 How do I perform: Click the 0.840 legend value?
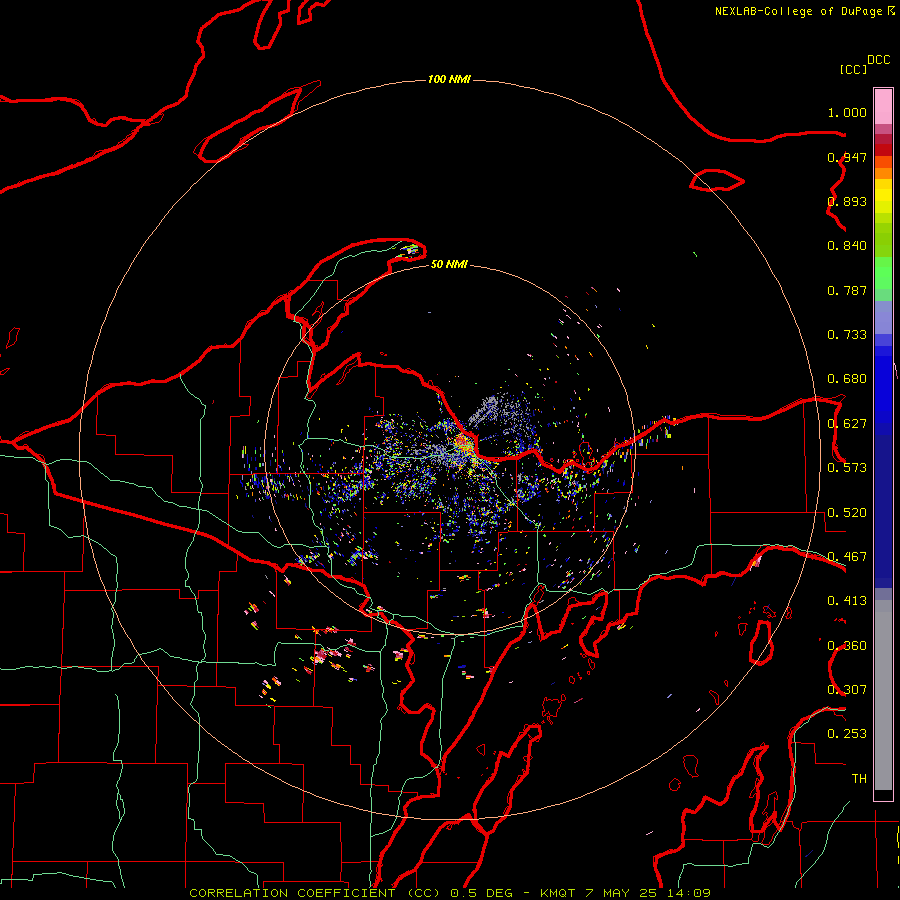[x=847, y=246]
